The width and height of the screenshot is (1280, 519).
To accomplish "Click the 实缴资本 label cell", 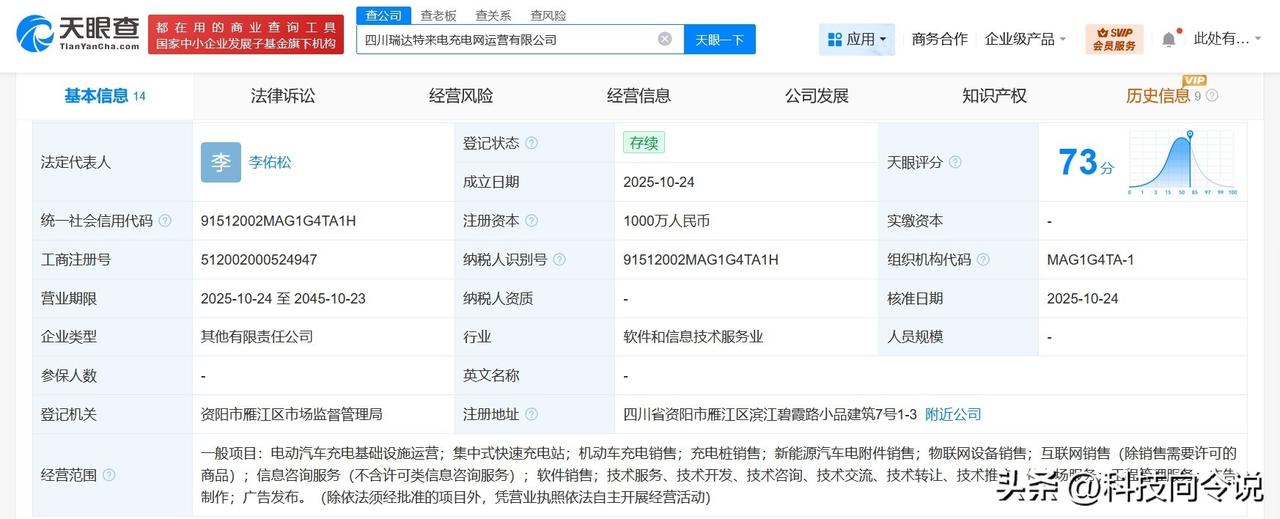I will (958, 220).
